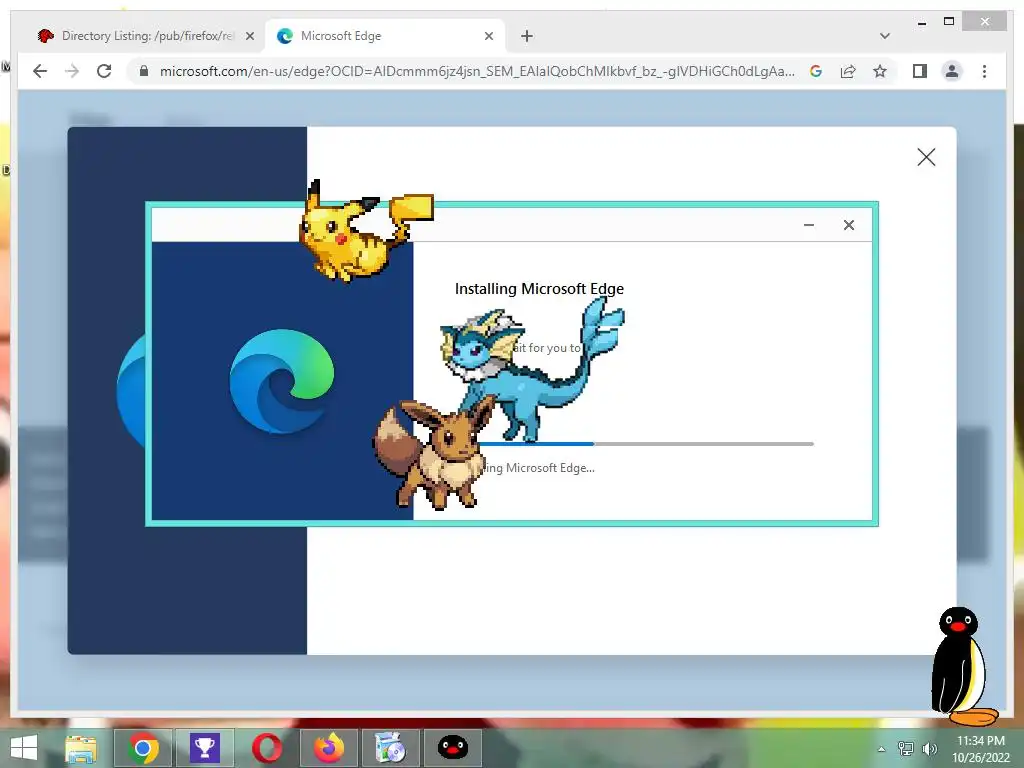Viewport: 1024px width, 768px height.
Task: Close the Microsoft Edge tab
Action: tap(488, 37)
